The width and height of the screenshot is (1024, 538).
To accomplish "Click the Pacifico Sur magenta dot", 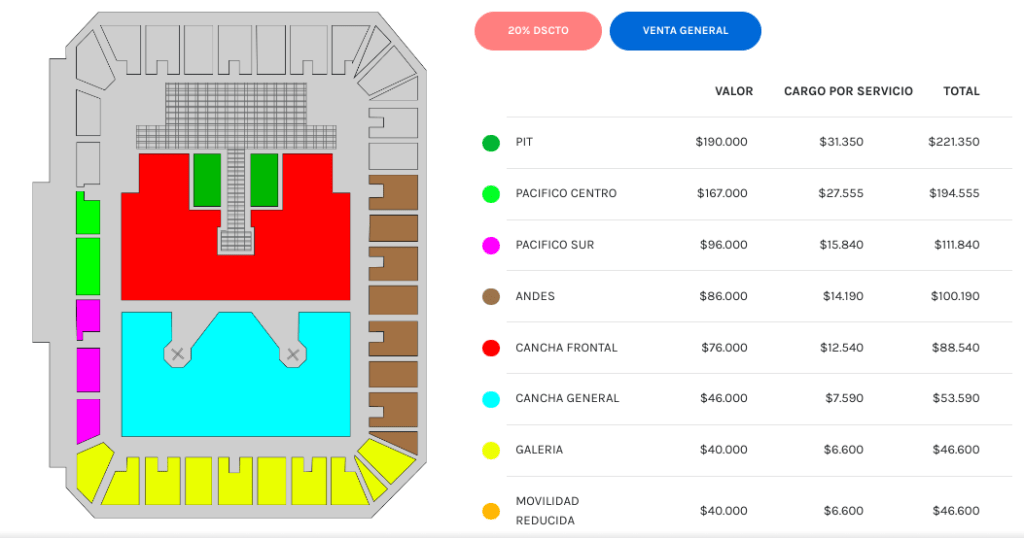I will point(491,245).
